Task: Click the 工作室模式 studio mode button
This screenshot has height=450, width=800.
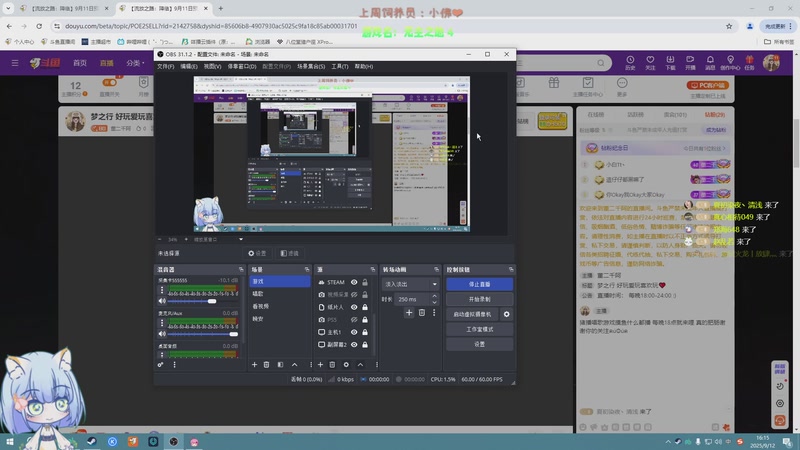Action: (480, 330)
